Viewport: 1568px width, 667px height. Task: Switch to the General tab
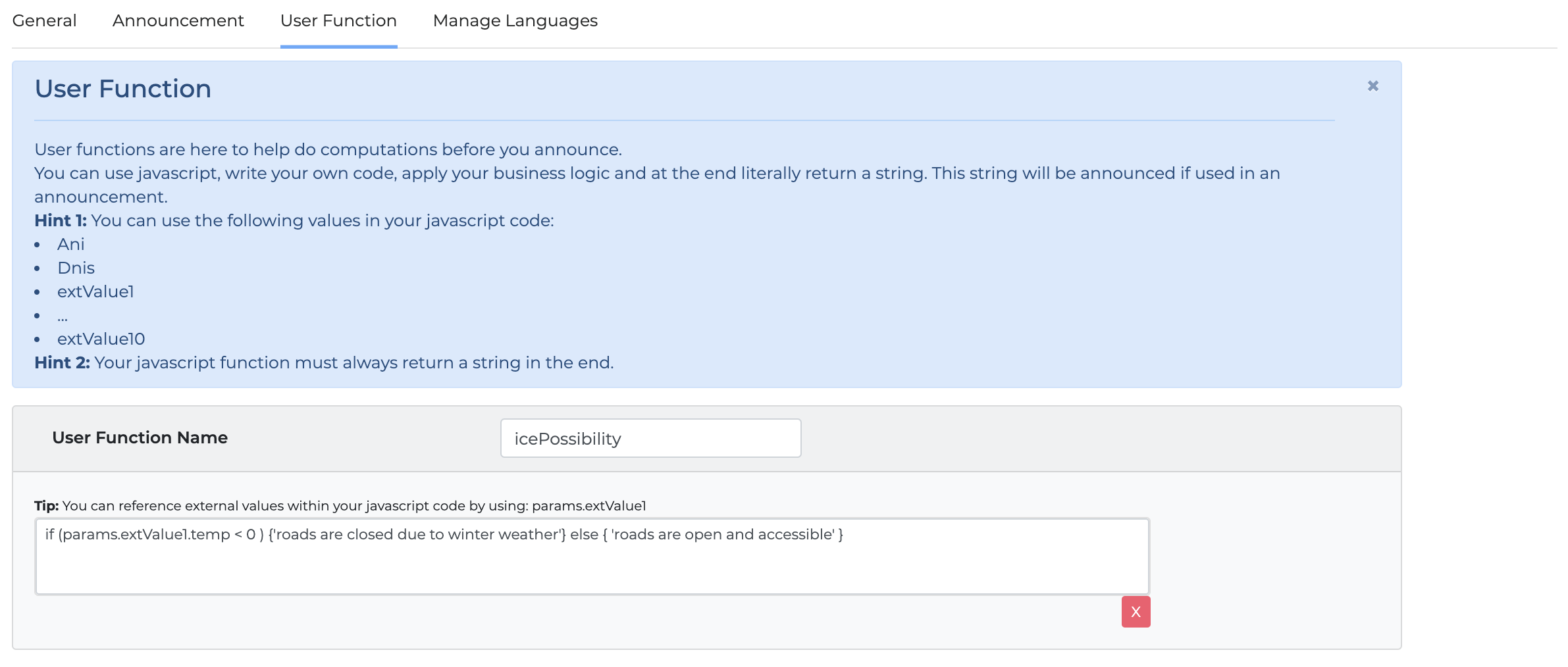pyautogui.click(x=44, y=21)
